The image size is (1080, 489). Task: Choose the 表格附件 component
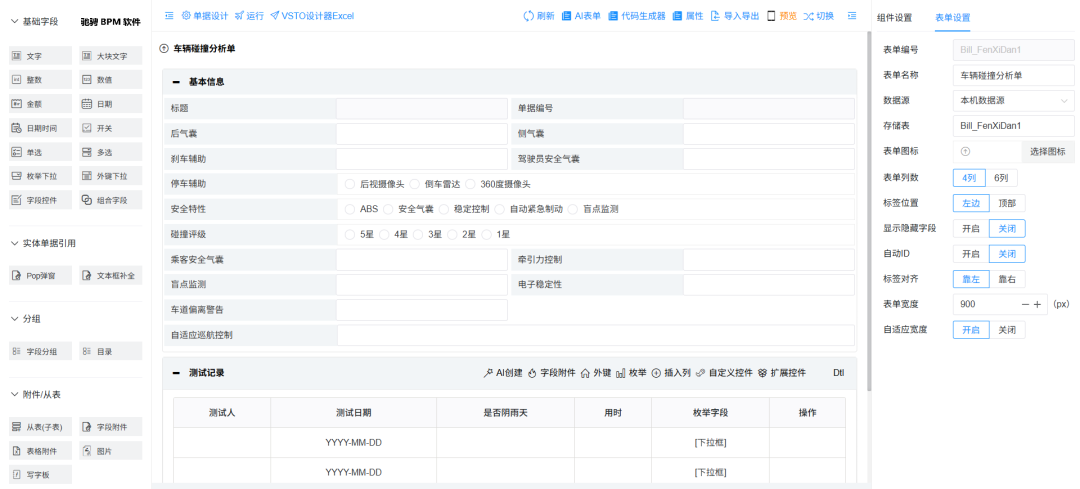[x=40, y=451]
